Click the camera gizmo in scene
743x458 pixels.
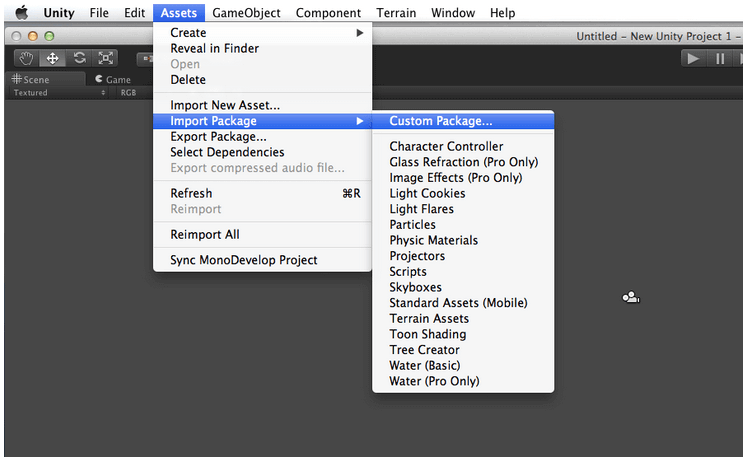pyautogui.click(x=631, y=297)
